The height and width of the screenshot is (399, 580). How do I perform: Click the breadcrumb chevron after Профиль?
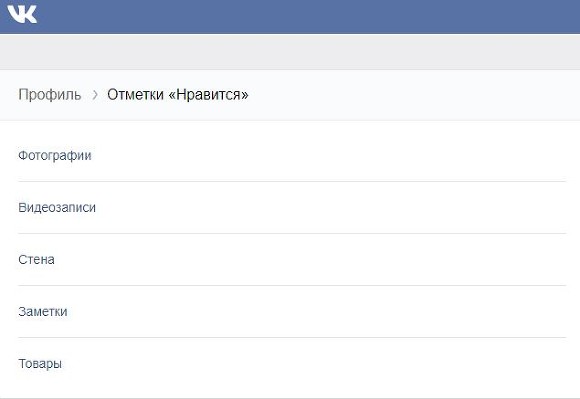point(95,95)
